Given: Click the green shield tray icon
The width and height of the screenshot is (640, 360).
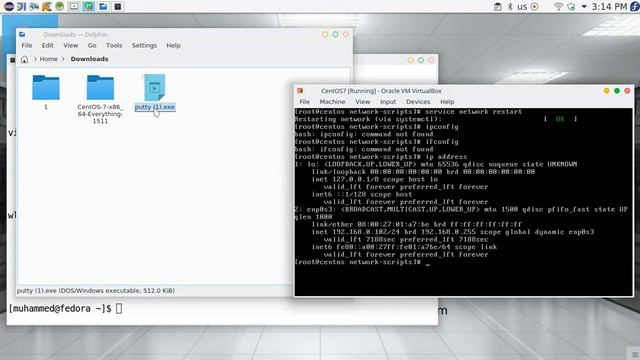Looking at the screenshot, I should click(571, 7).
